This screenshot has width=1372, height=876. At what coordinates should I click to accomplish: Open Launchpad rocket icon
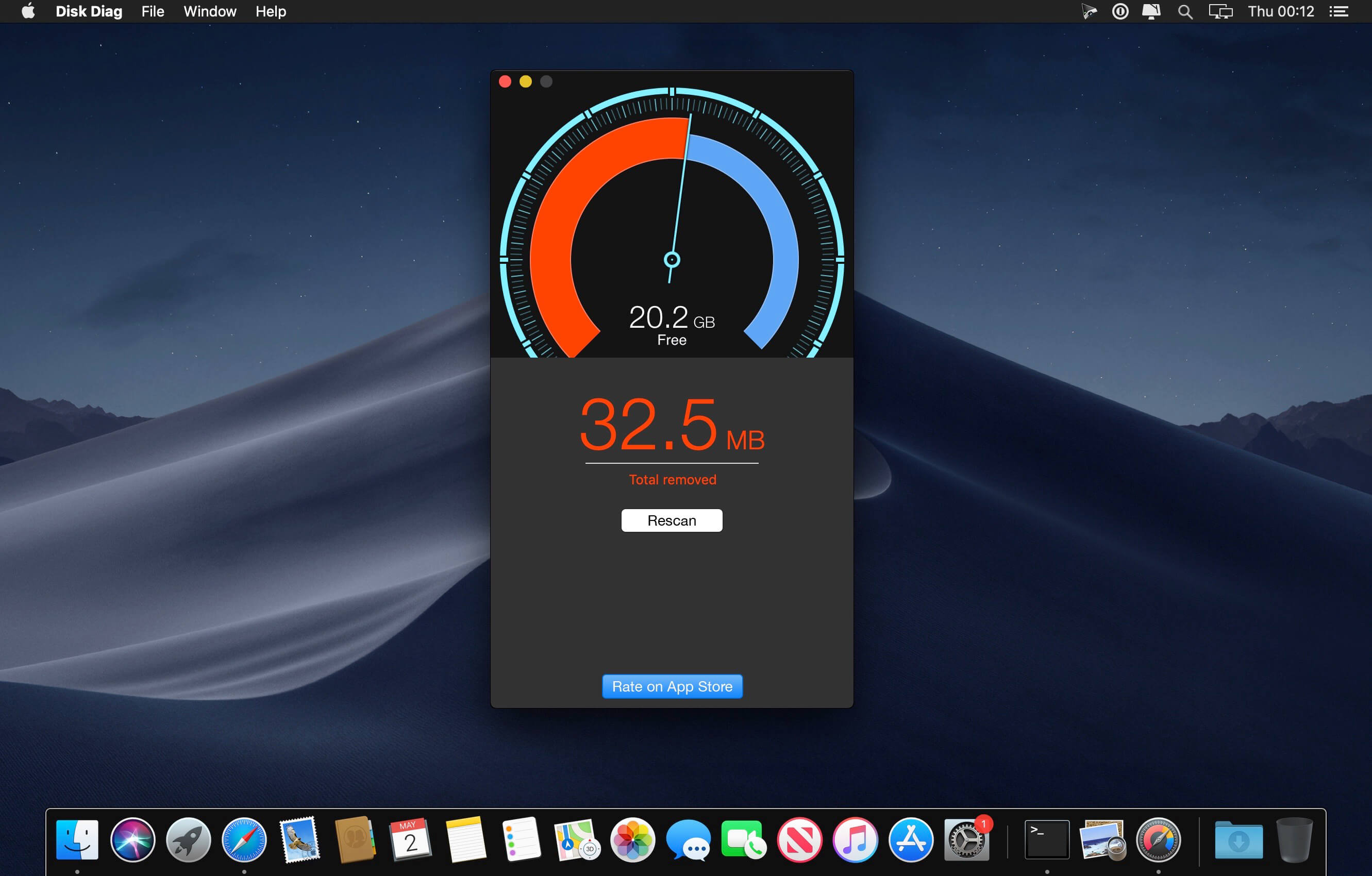click(x=188, y=839)
